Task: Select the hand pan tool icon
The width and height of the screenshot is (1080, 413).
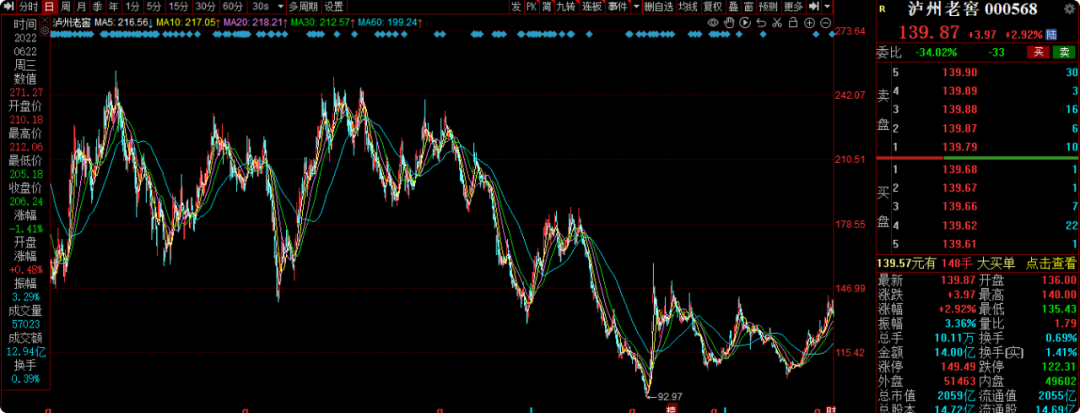Action: [x=729, y=23]
